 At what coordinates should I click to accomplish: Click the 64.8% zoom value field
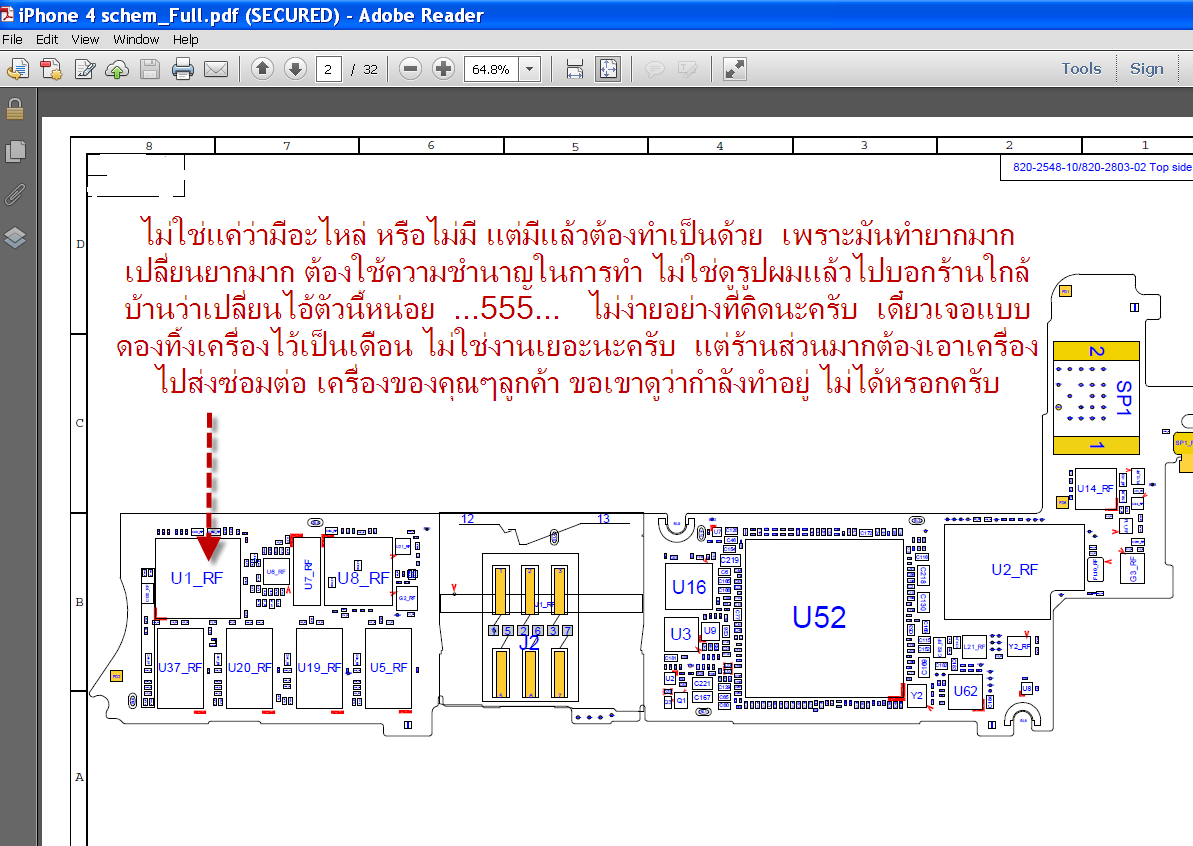click(x=492, y=69)
